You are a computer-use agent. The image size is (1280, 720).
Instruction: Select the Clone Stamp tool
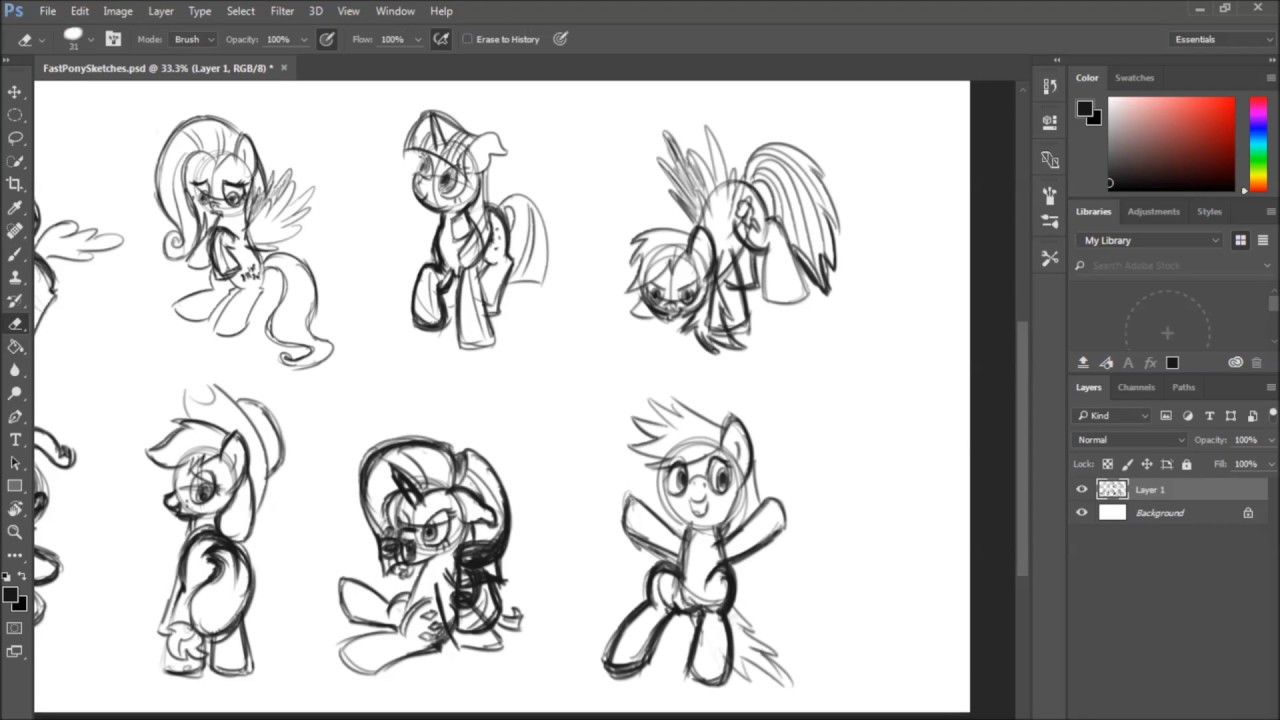click(x=15, y=277)
